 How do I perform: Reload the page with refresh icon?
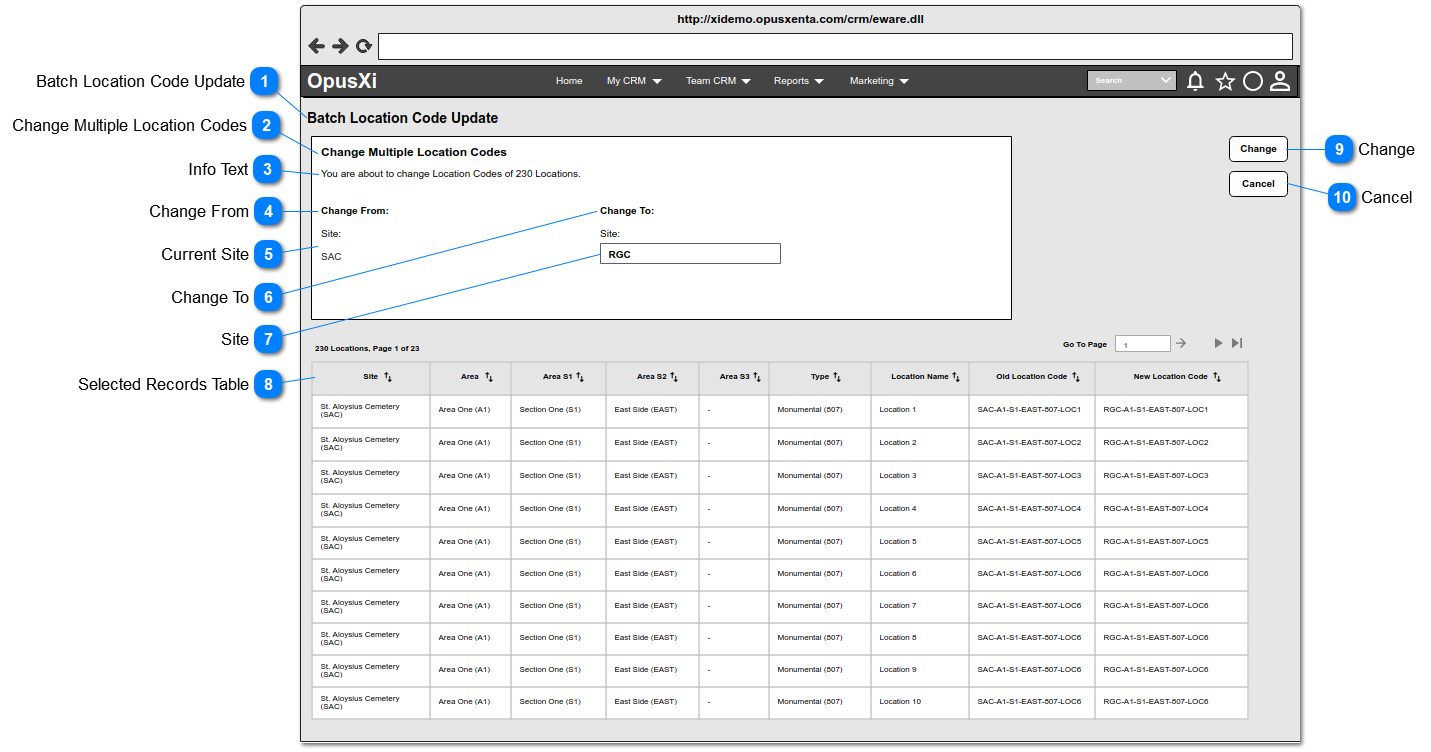364,46
